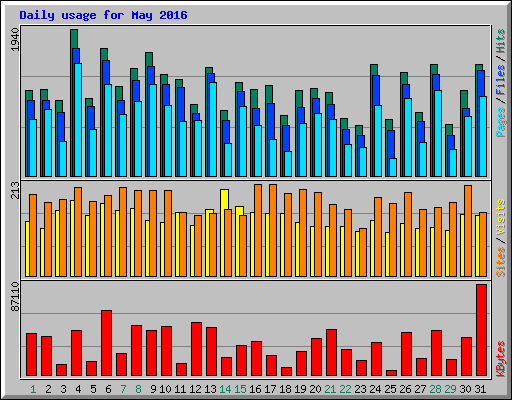Click day label '6' on the x-axis

(x=108, y=389)
